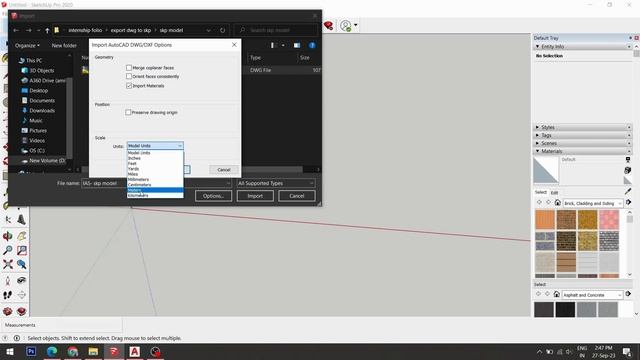Cancel the DWG/DXF Options dialog
The image size is (640, 360).
(x=224, y=169)
